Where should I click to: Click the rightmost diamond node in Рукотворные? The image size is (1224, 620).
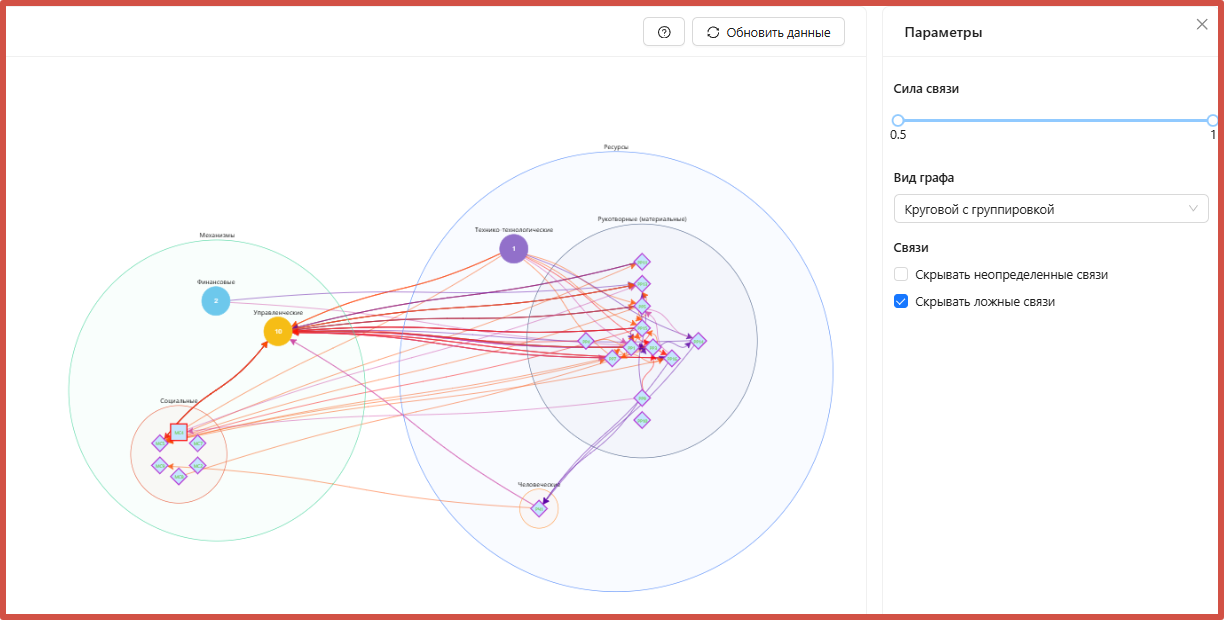698,340
